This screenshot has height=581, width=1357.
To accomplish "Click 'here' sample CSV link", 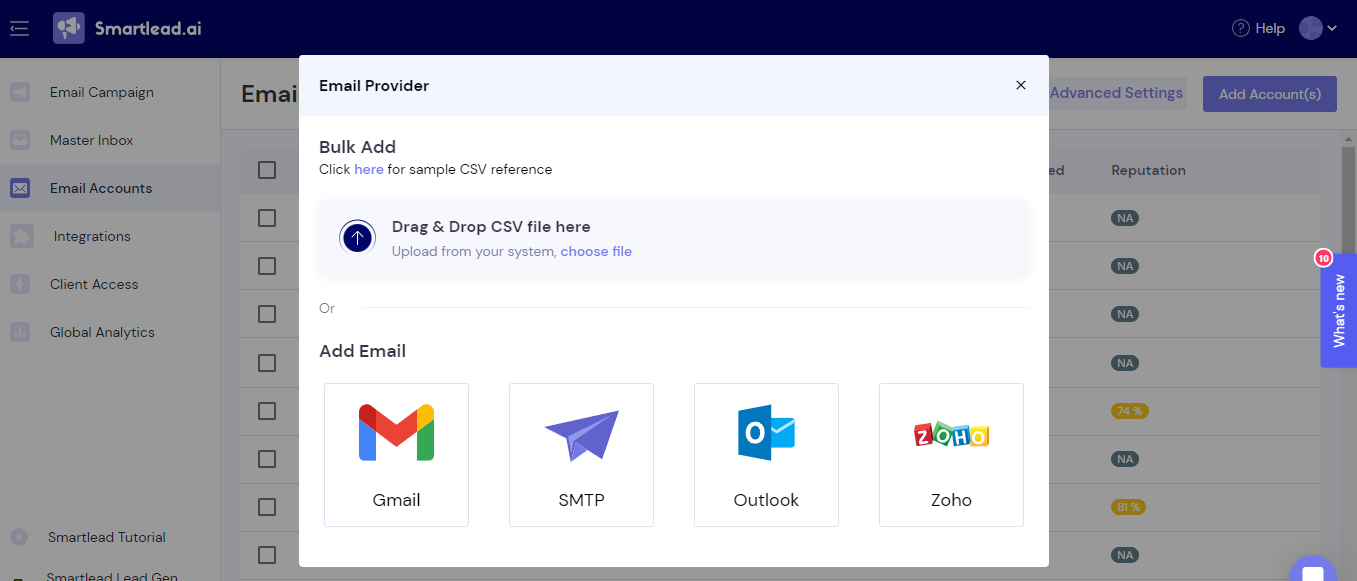I will click(x=369, y=169).
